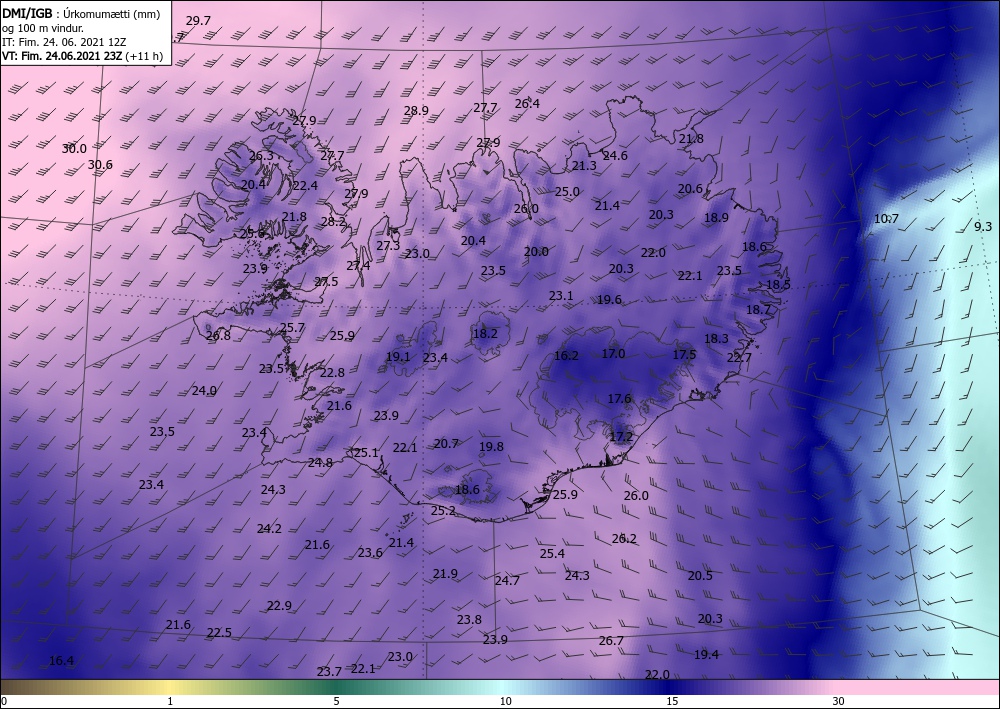Image resolution: width=1000 pixels, height=709 pixels.
Task: Select the 28.2 value near Húnaflói bay
Action: pyautogui.click(x=333, y=222)
